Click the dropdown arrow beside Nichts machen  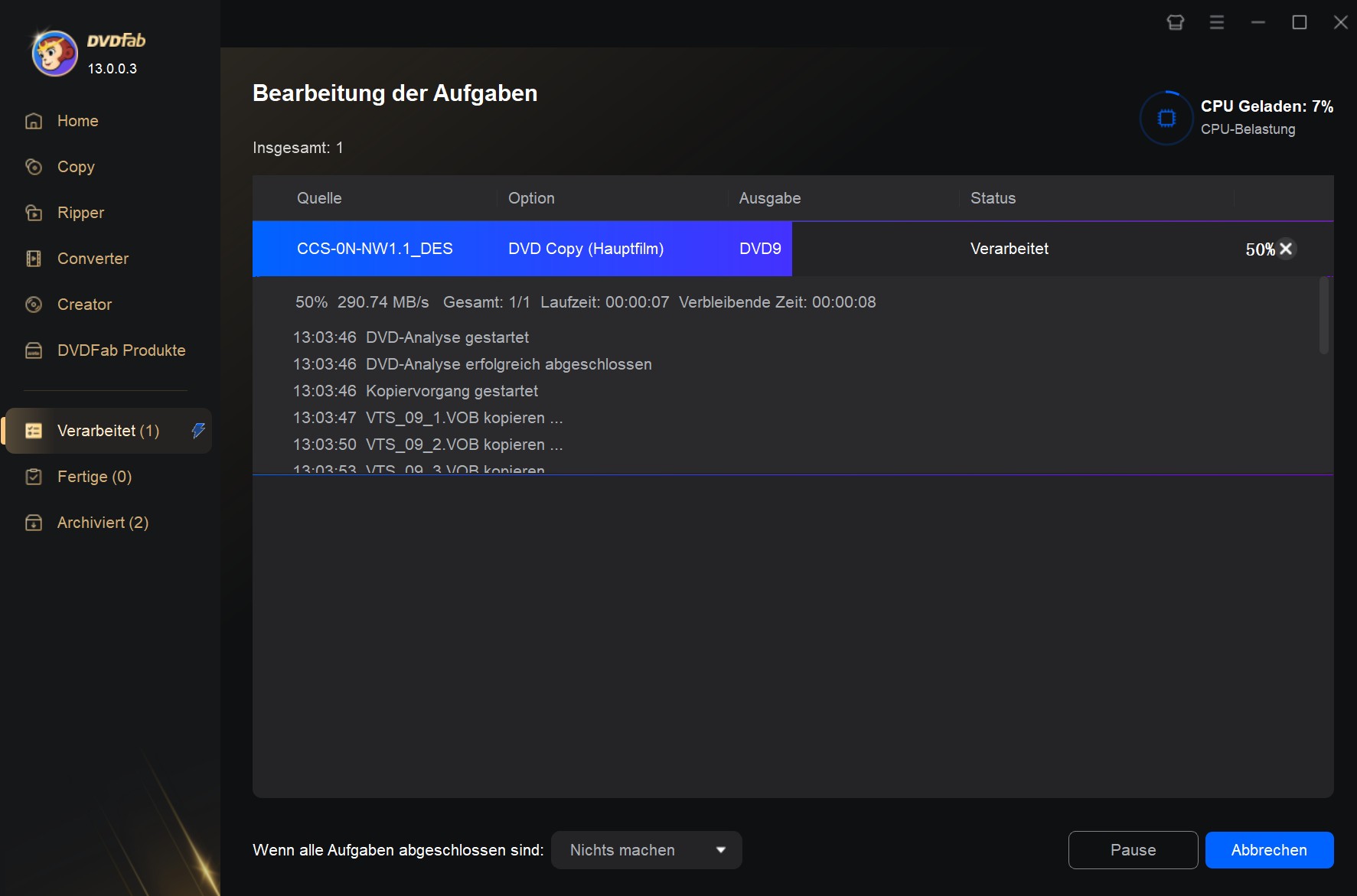pyautogui.click(x=720, y=850)
